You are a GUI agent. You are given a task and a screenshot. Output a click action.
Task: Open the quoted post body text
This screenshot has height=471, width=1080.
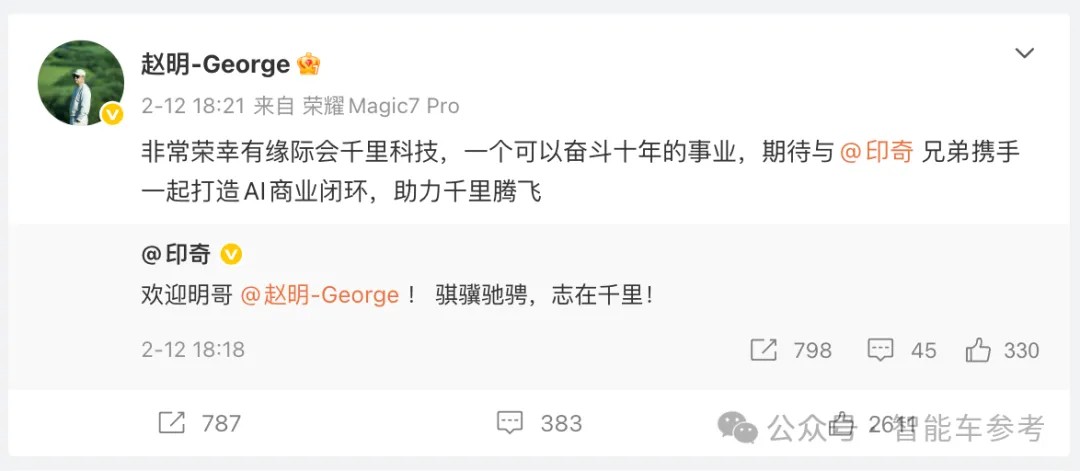396,295
